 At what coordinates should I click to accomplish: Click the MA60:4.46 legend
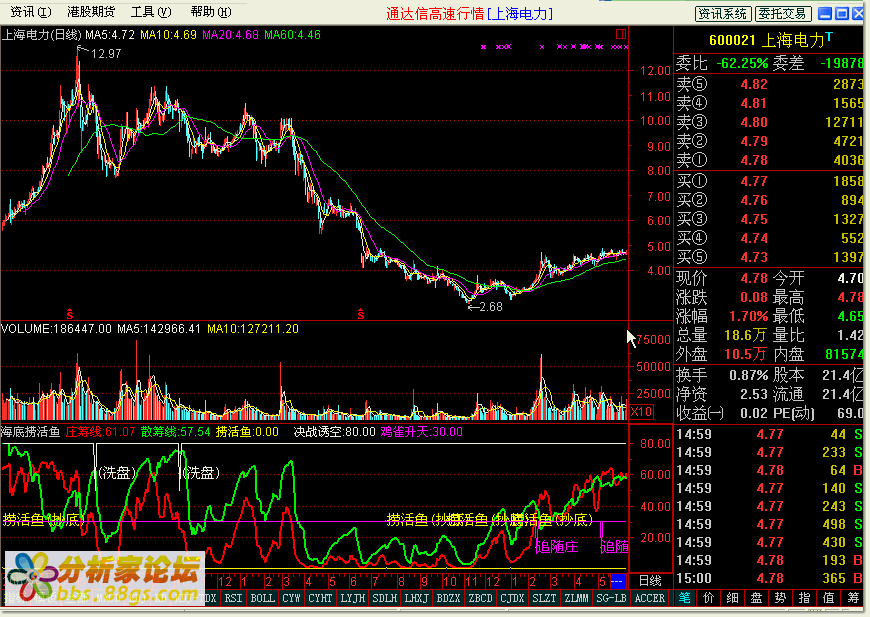292,35
